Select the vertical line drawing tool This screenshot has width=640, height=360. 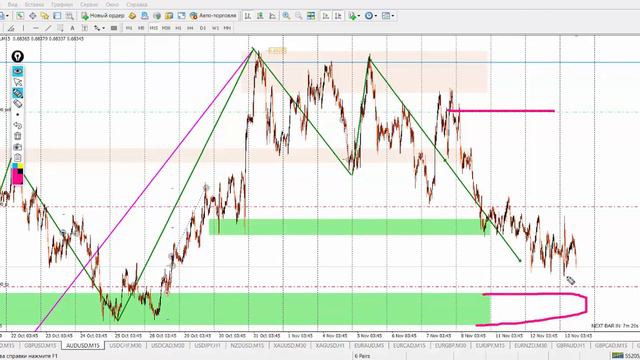click(23, 28)
